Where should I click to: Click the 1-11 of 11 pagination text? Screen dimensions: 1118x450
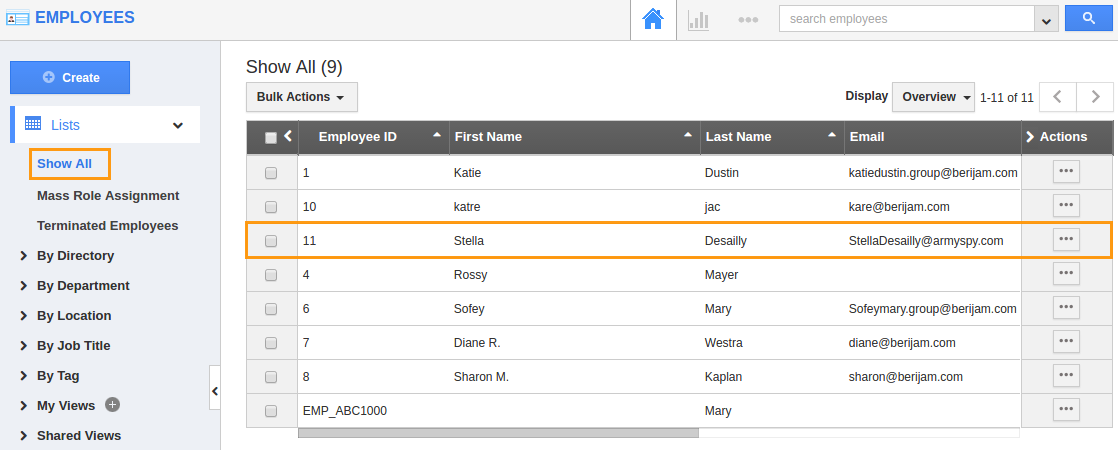click(1007, 98)
